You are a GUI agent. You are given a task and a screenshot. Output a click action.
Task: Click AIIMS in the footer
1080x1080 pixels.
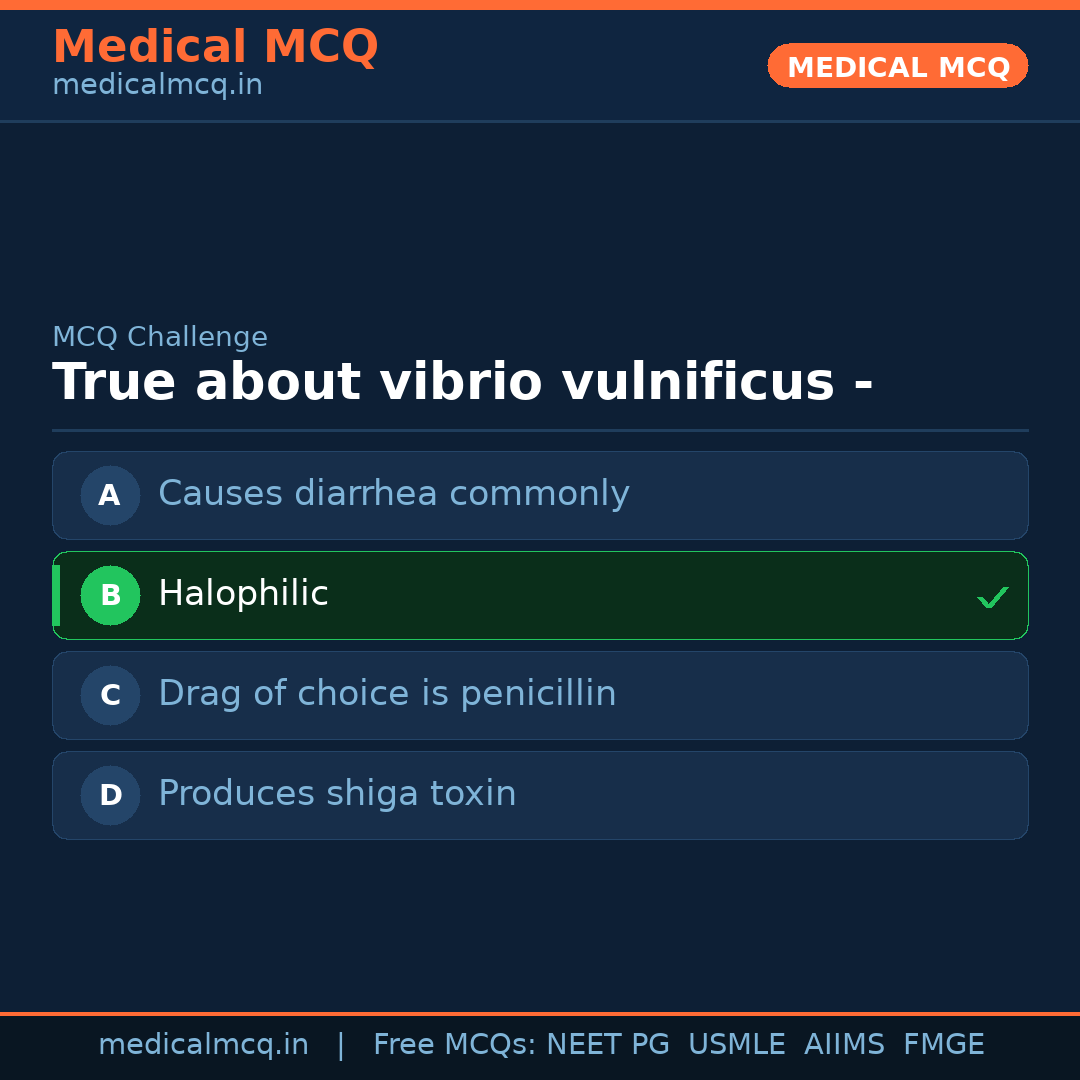pyautogui.click(x=844, y=1045)
